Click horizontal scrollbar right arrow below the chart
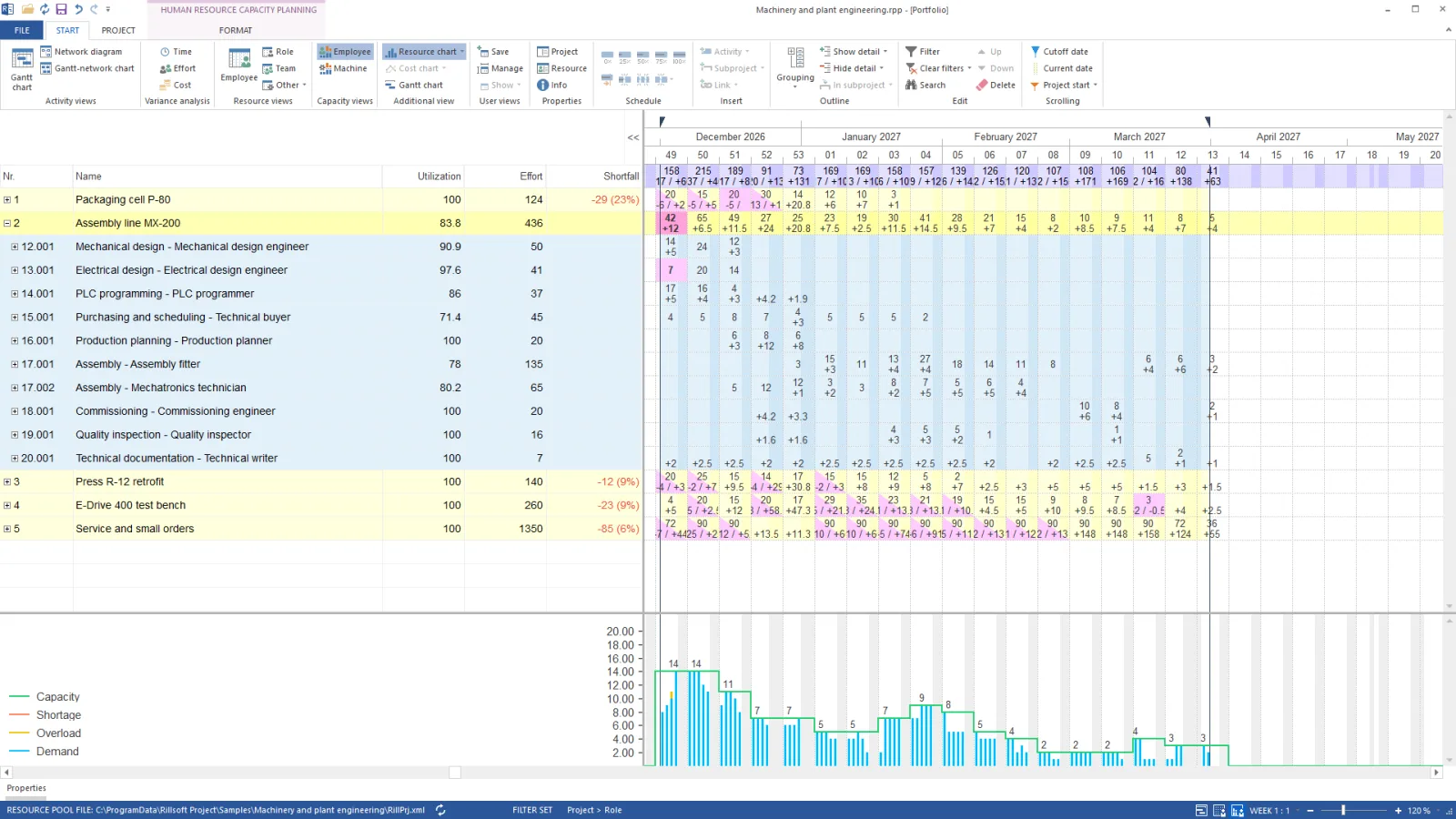The height and width of the screenshot is (819, 1456). click(x=1437, y=773)
